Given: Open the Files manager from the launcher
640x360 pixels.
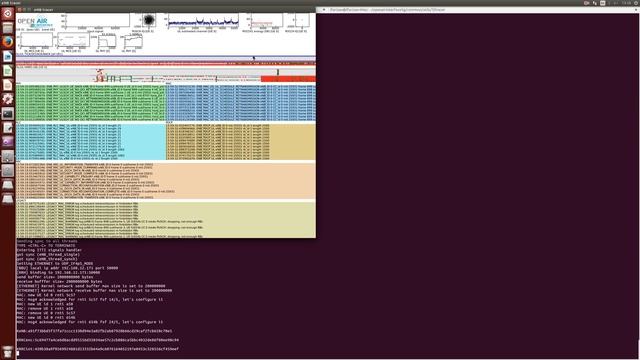Looking at the screenshot, I should 7,28.
